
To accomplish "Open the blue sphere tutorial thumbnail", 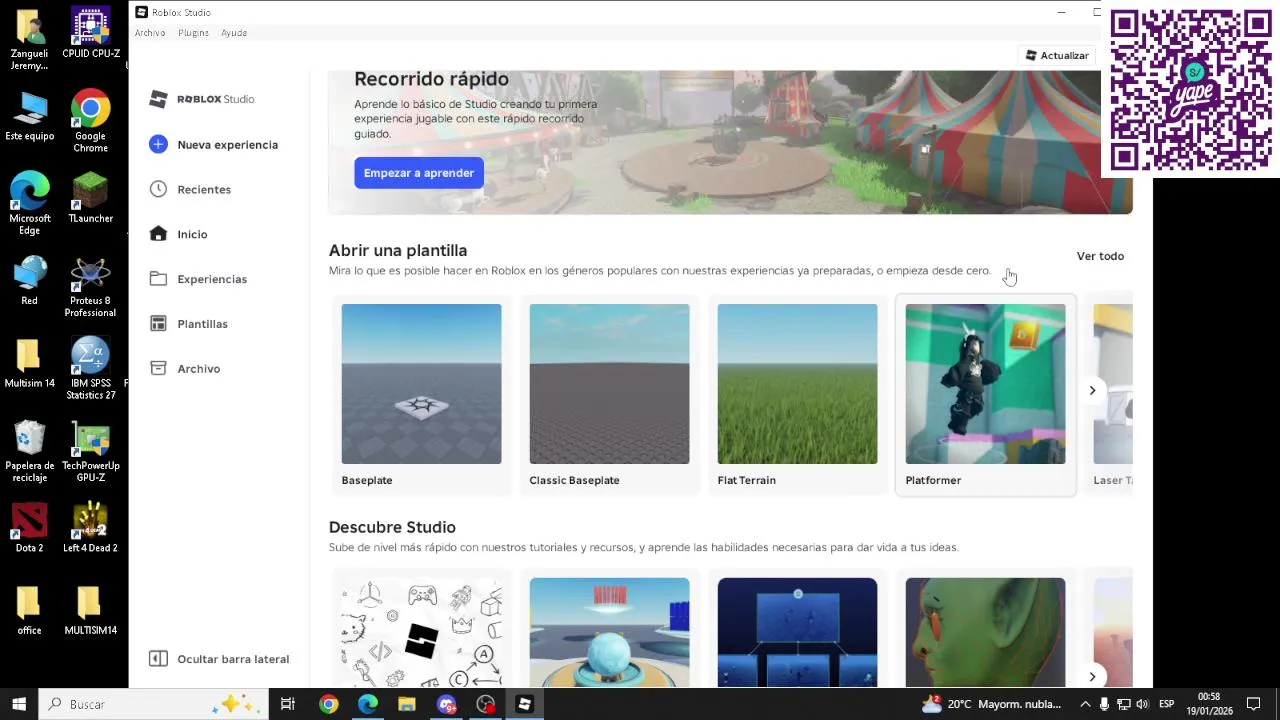I will pyautogui.click(x=609, y=632).
